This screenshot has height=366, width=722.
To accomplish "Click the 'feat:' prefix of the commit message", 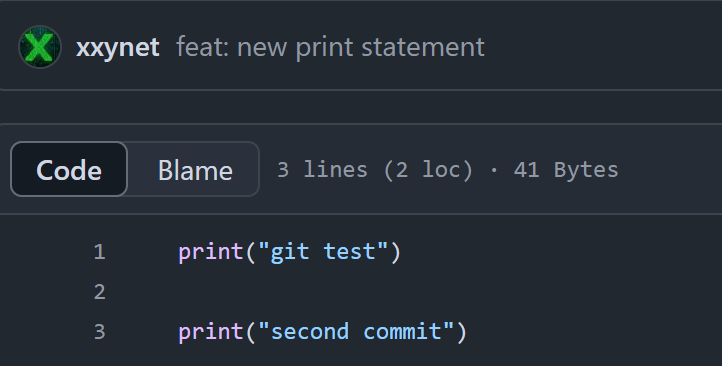I will [x=203, y=47].
